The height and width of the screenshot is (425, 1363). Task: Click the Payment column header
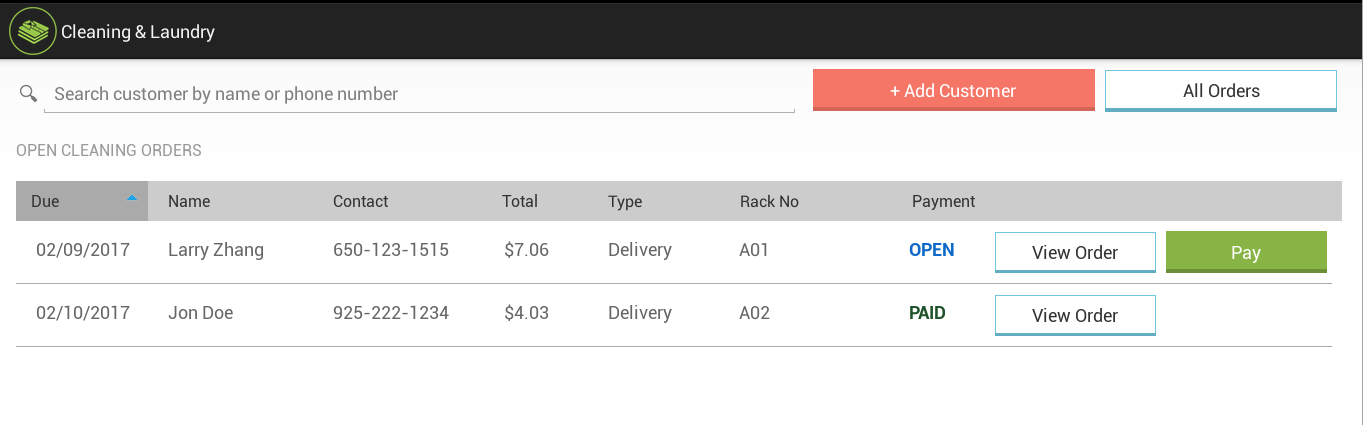pyautogui.click(x=943, y=201)
